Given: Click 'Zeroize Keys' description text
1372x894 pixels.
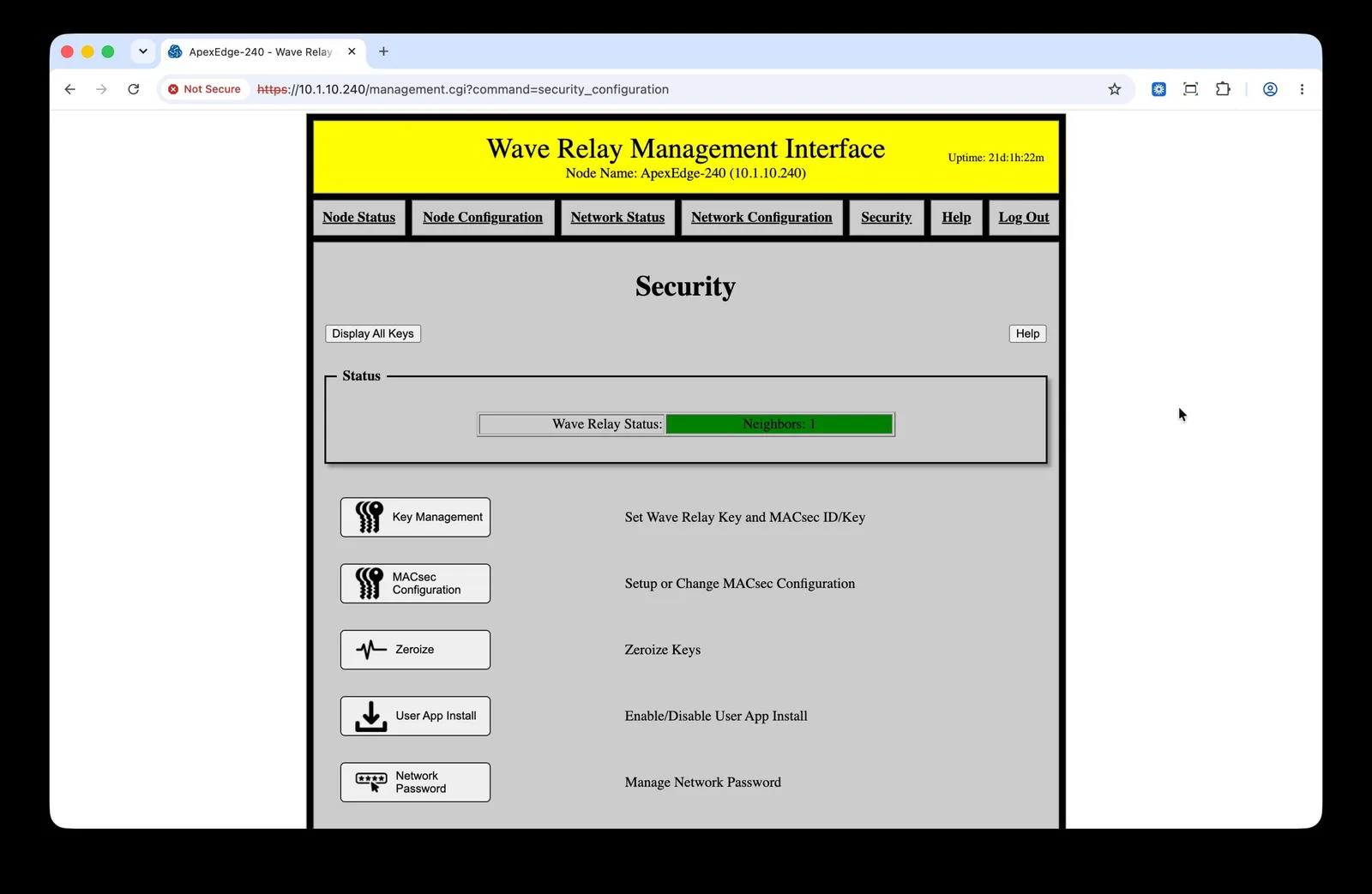Looking at the screenshot, I should [x=662, y=650].
